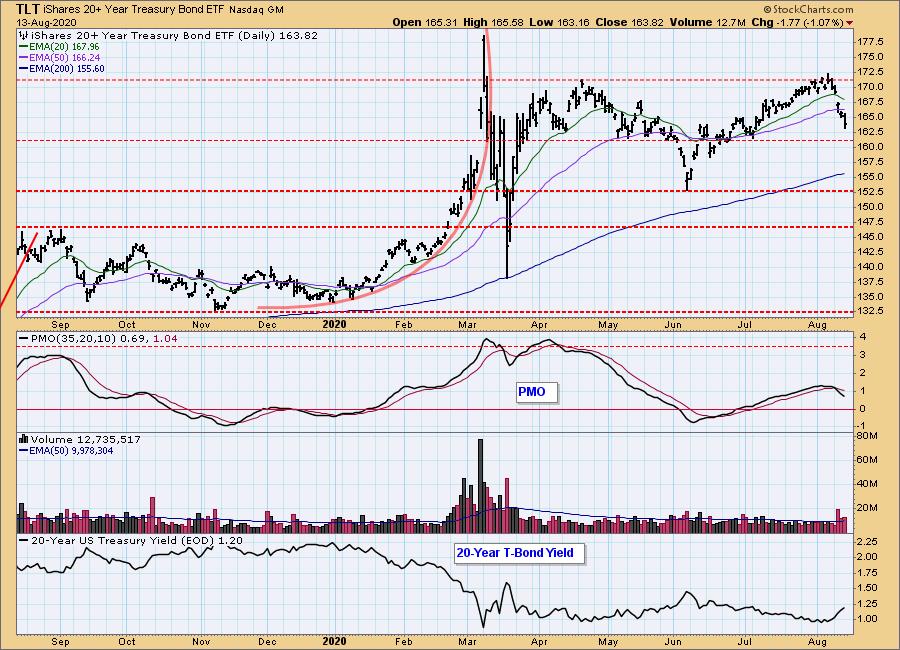Click the 20-Year Treasury Yield legend line marker
Screen dimensions: 900x650
click(x=24, y=541)
